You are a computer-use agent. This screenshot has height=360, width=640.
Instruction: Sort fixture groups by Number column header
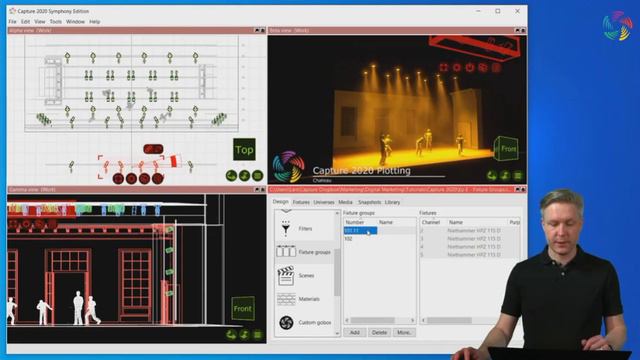coord(360,222)
